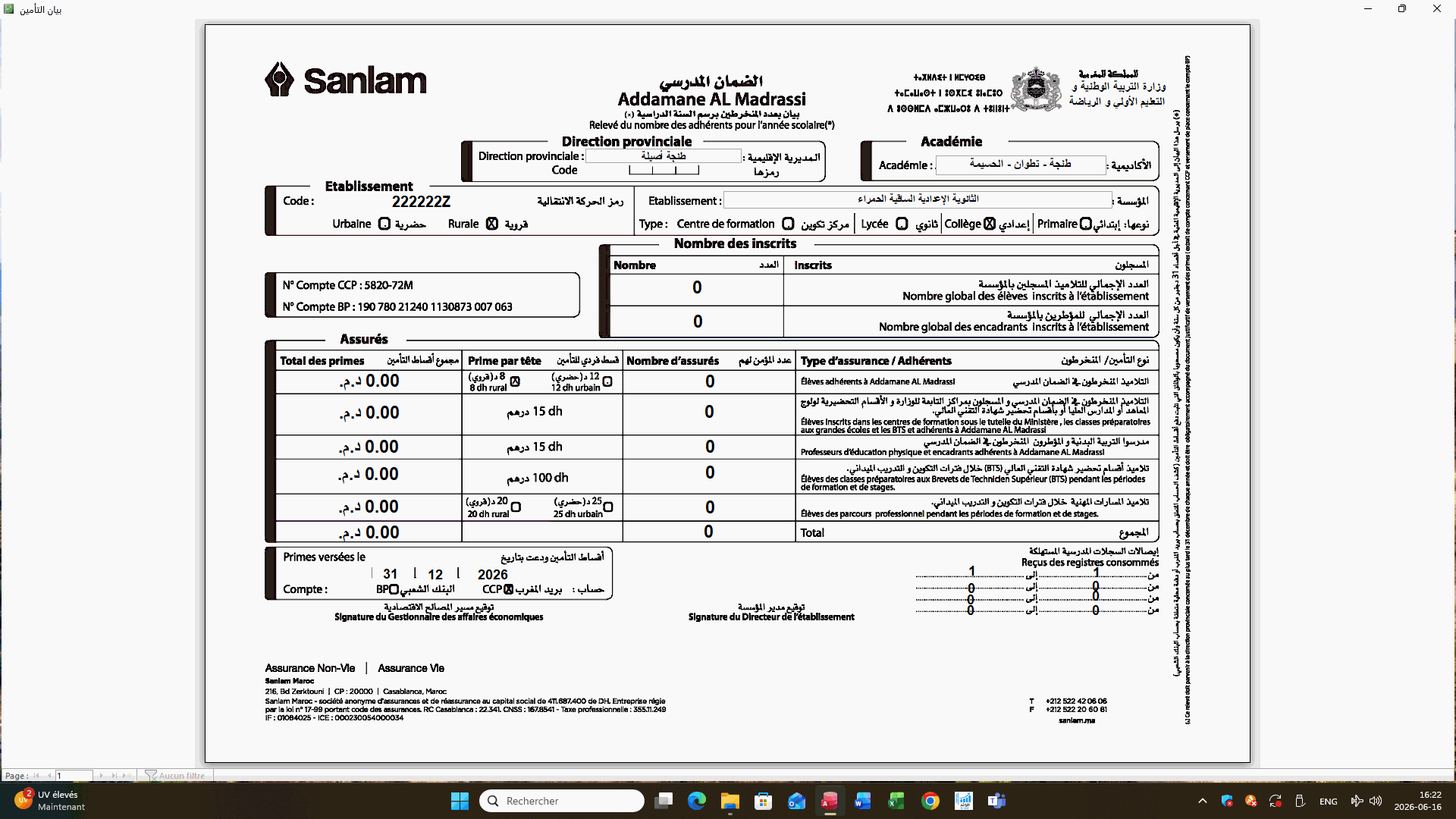Click the Rechercher taskbar search box
Screen dimensions: 1456x819
point(562,801)
